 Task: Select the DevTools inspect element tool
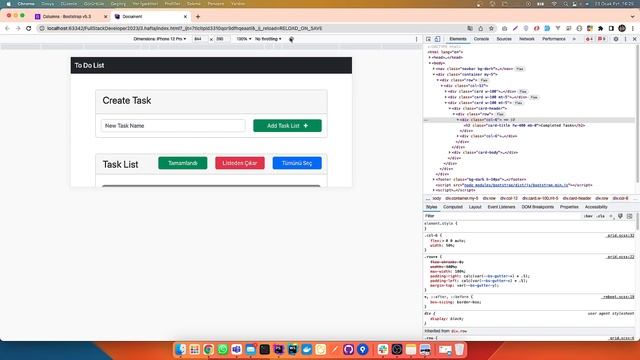click(x=428, y=39)
